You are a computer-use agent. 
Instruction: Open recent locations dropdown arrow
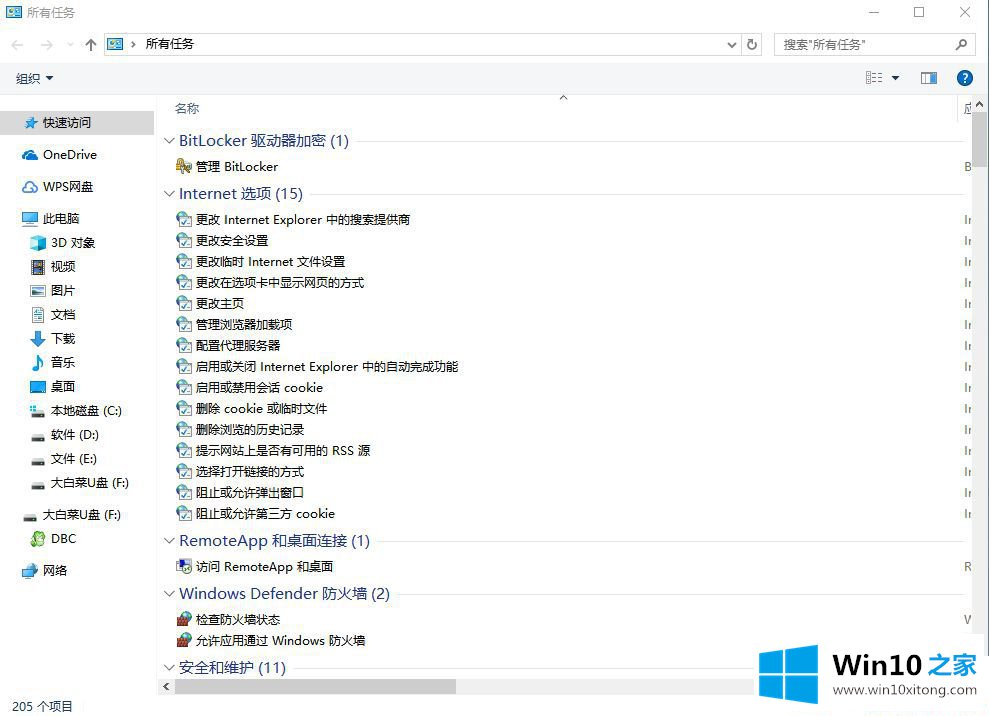[70, 45]
